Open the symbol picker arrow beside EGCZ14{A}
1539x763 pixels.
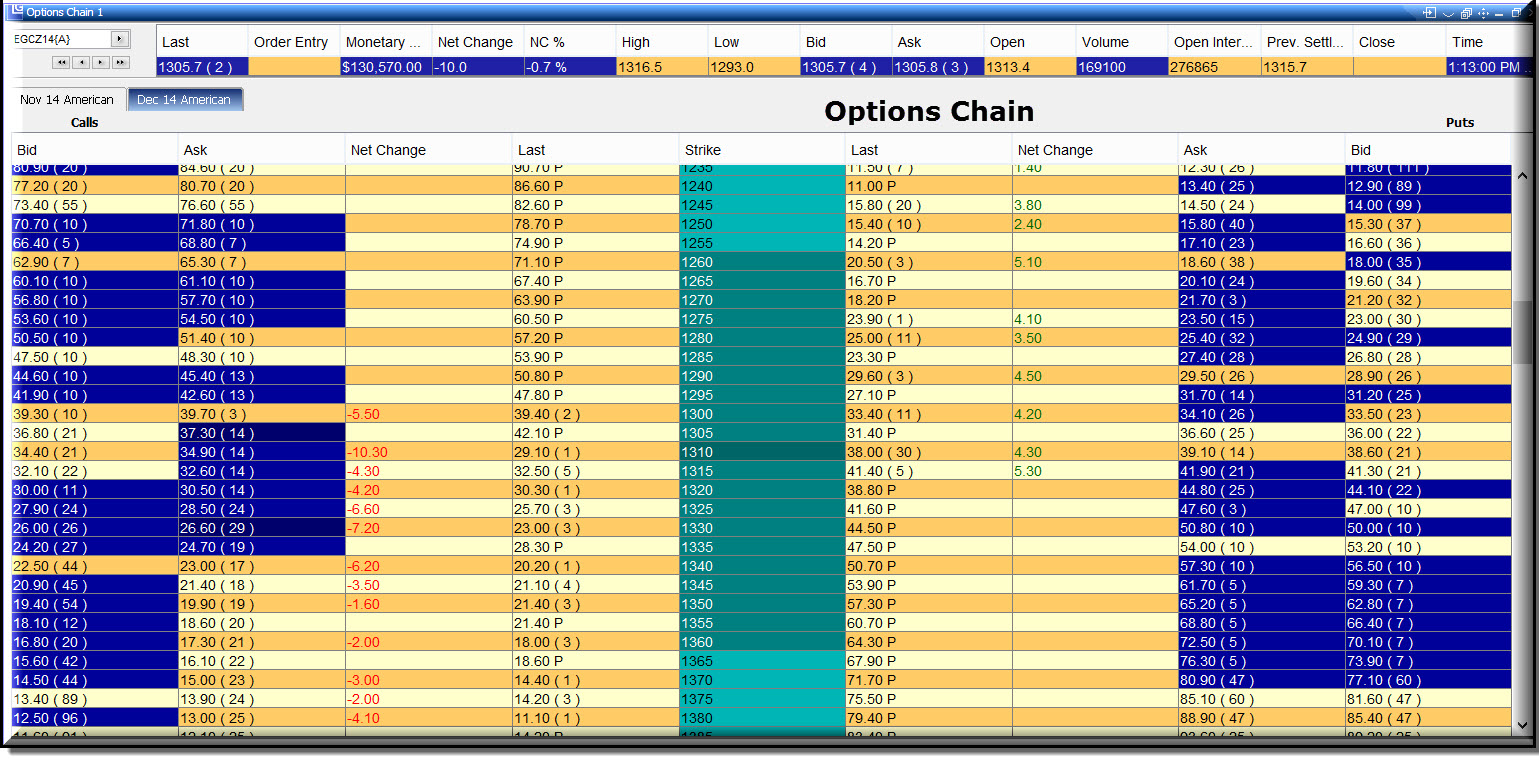tap(120, 39)
